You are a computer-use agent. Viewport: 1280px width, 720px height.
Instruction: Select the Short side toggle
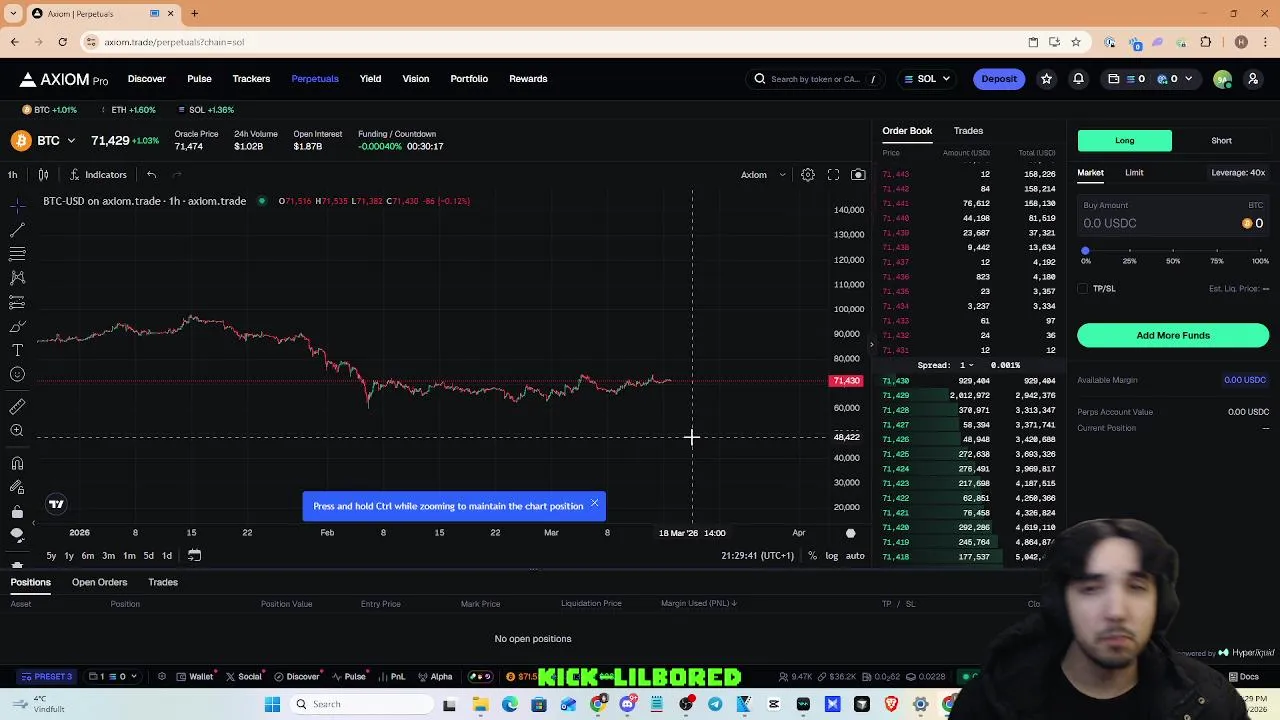tap(1221, 141)
